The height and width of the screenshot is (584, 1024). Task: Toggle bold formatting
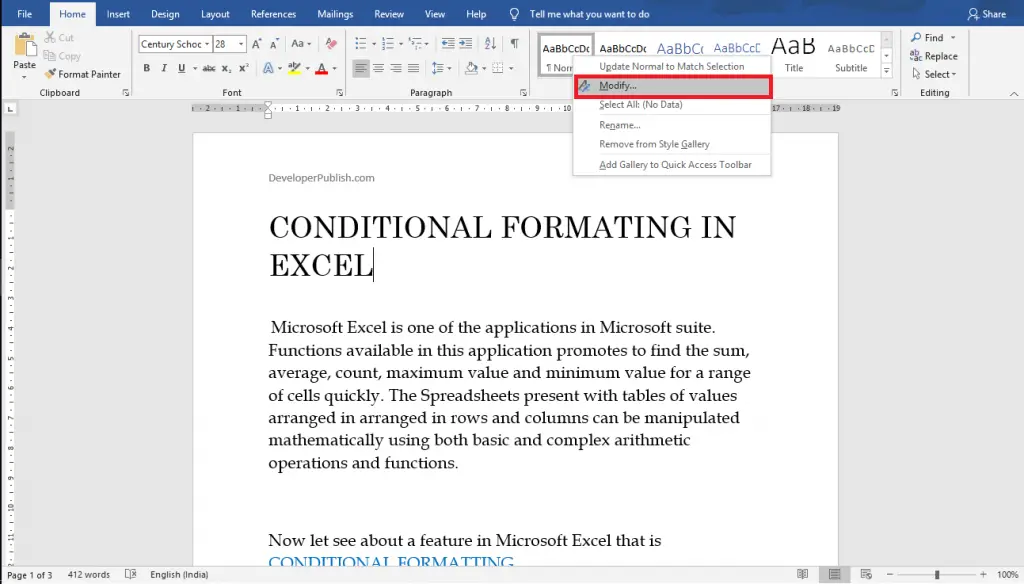pos(146,68)
